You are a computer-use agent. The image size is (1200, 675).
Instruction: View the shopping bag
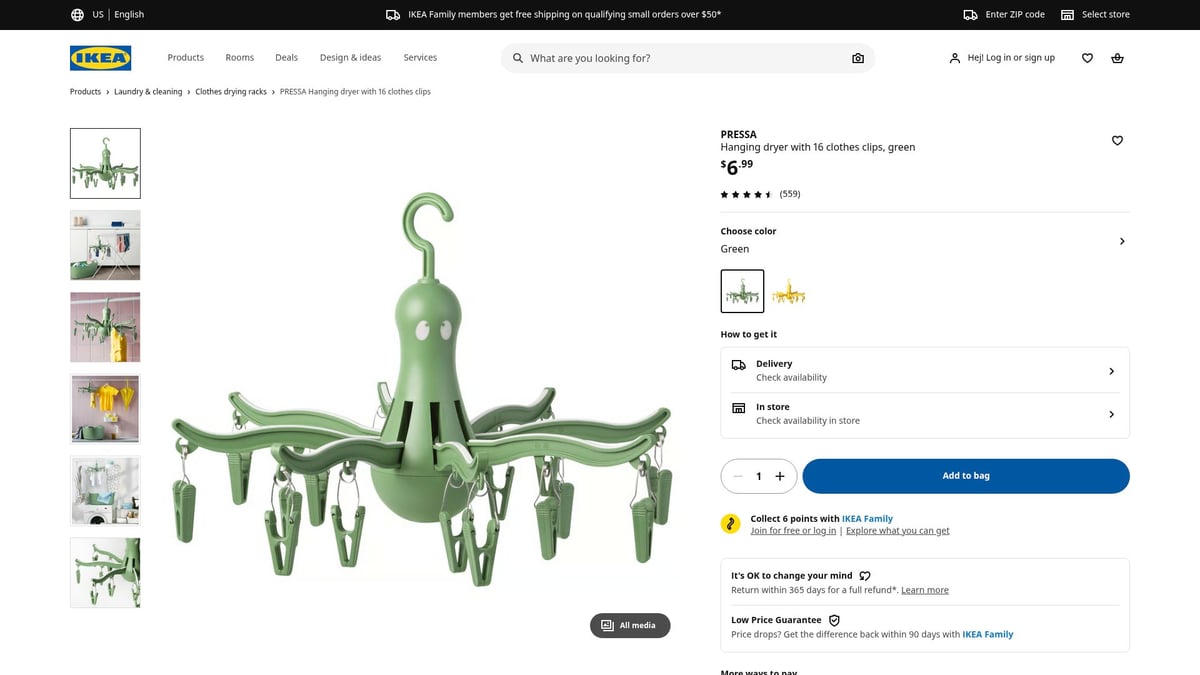click(1117, 58)
